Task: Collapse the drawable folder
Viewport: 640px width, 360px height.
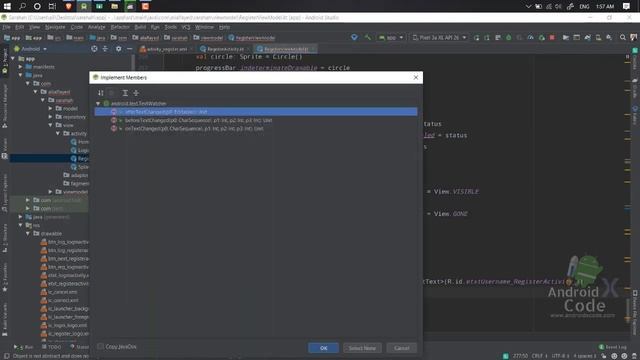Action: click(28, 233)
